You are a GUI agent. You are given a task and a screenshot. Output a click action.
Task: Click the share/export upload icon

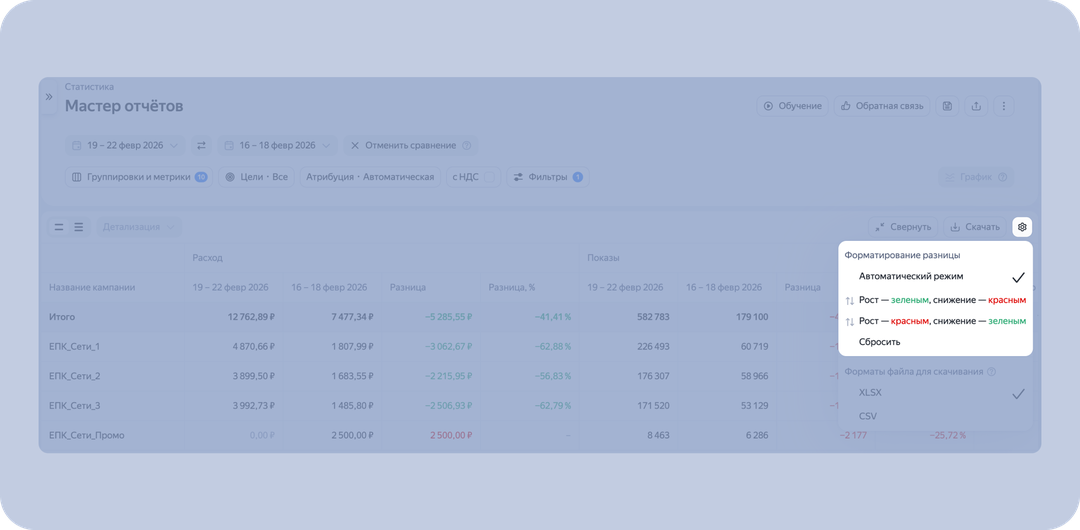coord(976,106)
